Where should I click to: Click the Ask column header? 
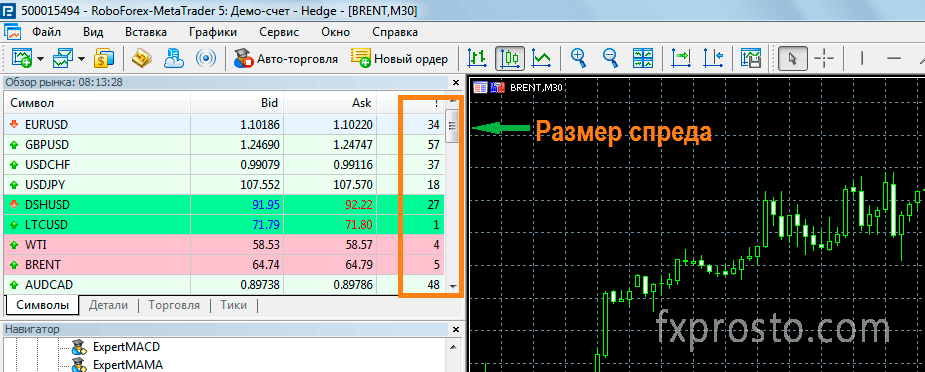tap(329, 103)
